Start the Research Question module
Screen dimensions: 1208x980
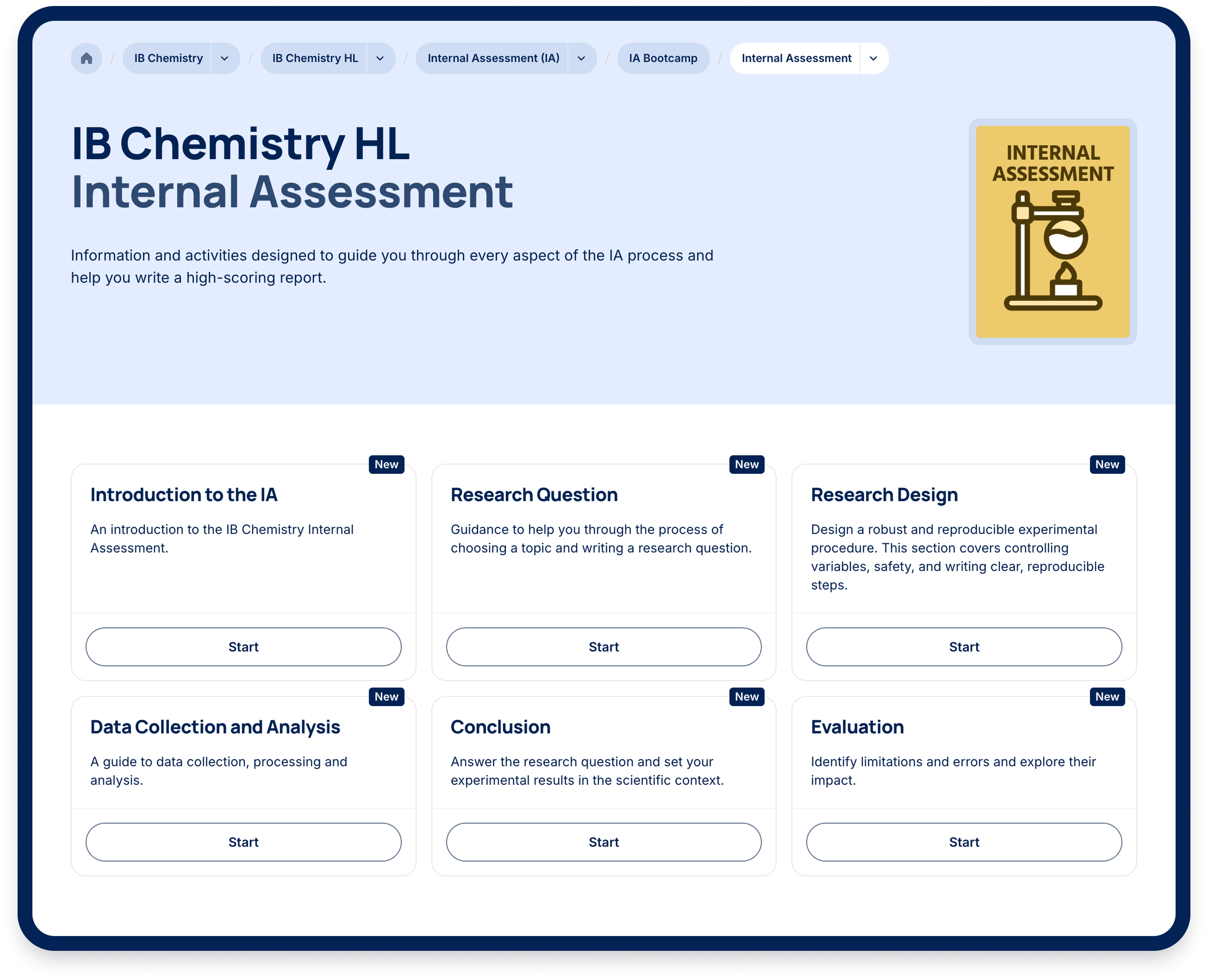(604, 647)
